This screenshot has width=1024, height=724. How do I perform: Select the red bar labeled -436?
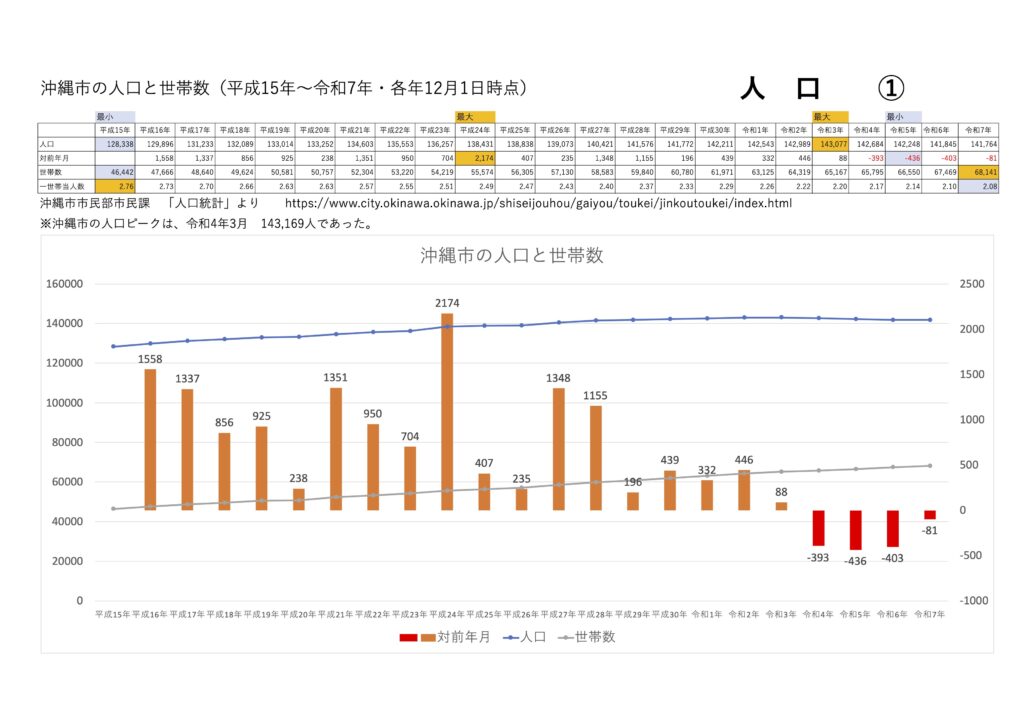click(855, 530)
